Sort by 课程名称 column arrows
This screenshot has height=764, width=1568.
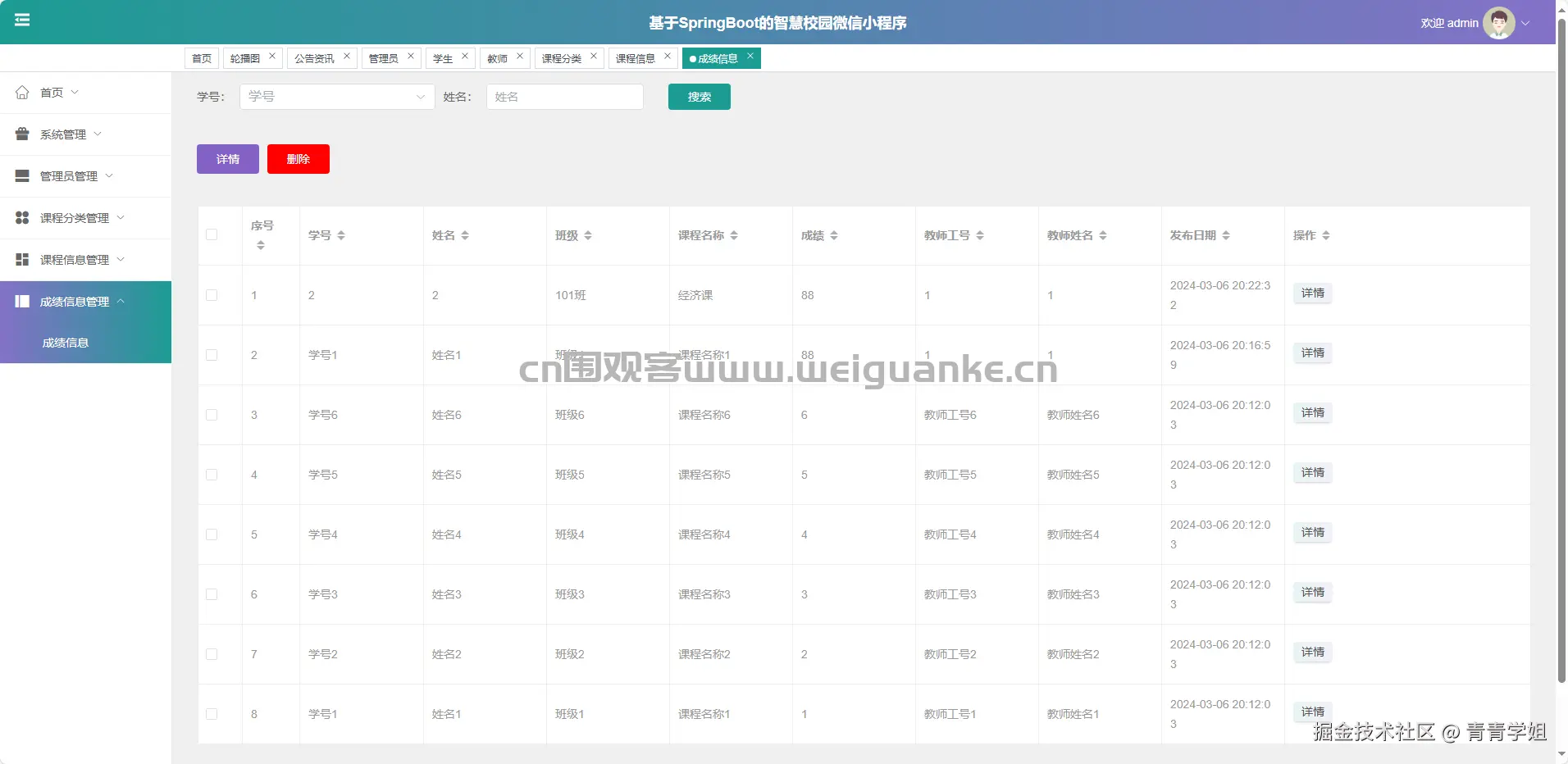tap(734, 236)
